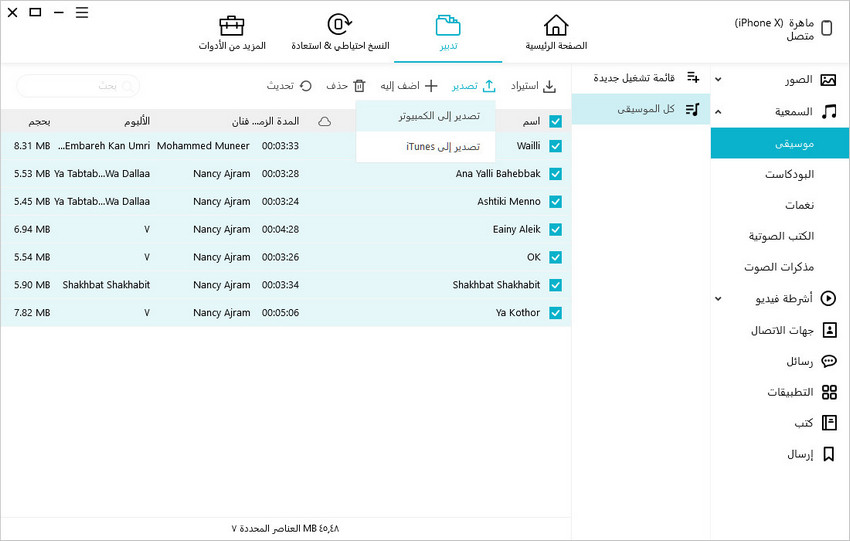Viewport: 850px width, 541px height.
Task: Switch to the تدبير manage tab
Action: (448, 33)
